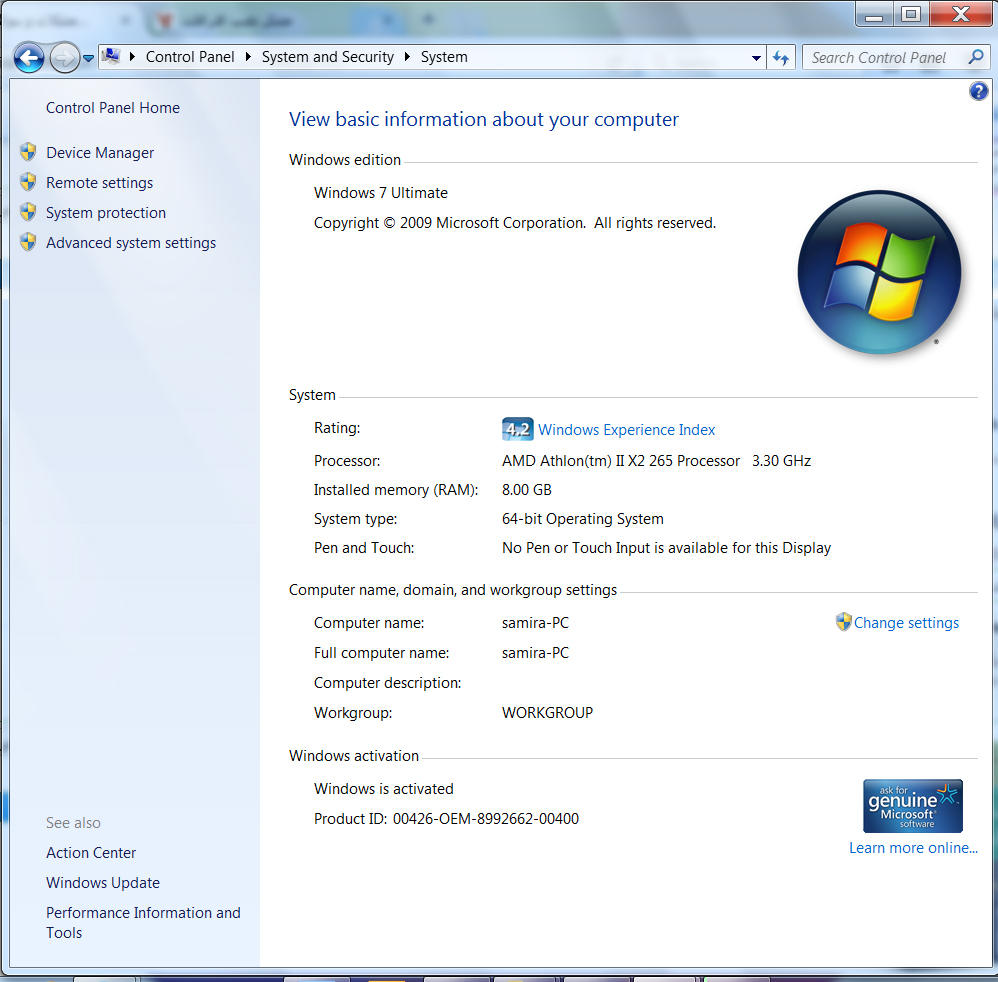Maximize the System window

[x=911, y=14]
